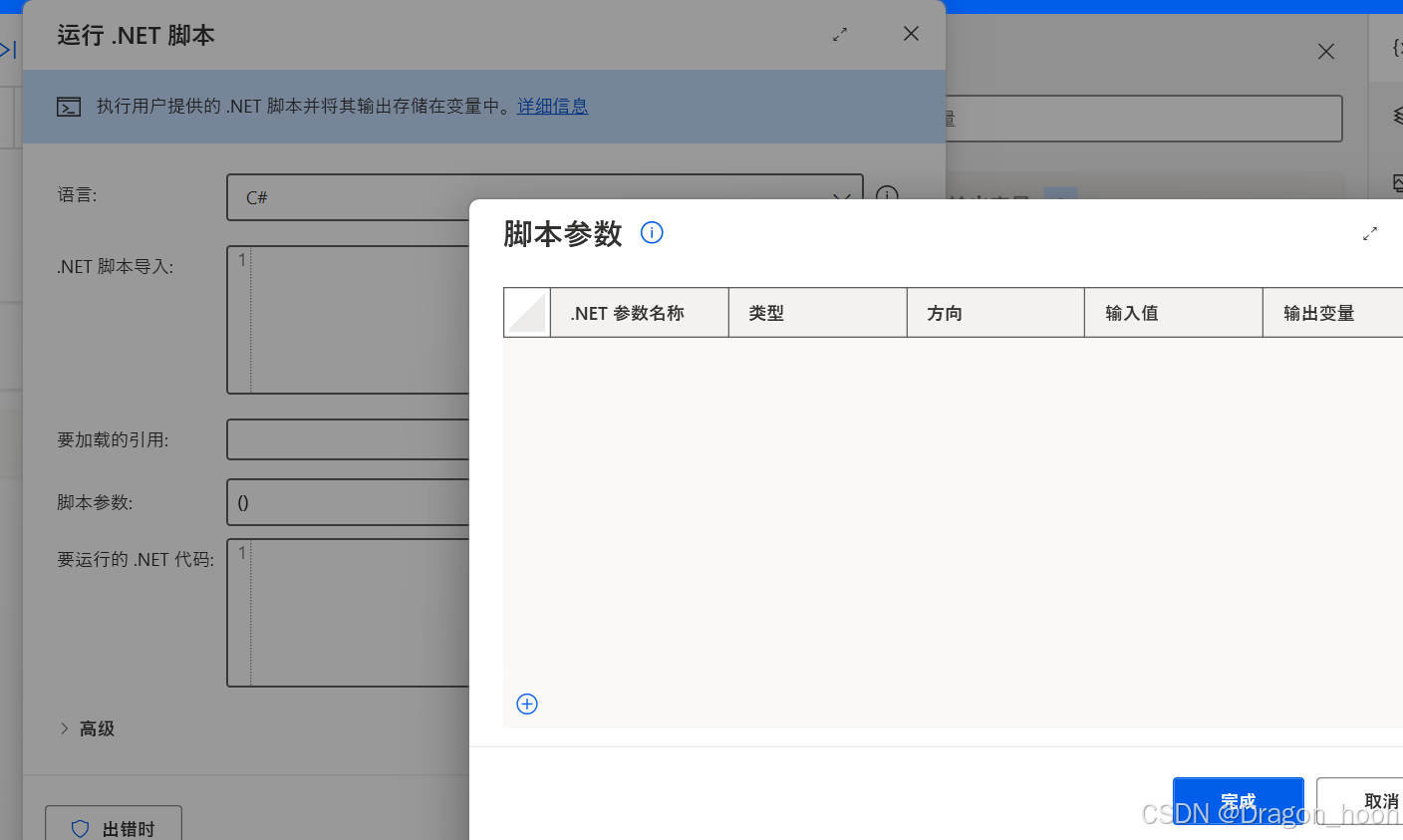Click the 脚本参数 field

point(349,502)
